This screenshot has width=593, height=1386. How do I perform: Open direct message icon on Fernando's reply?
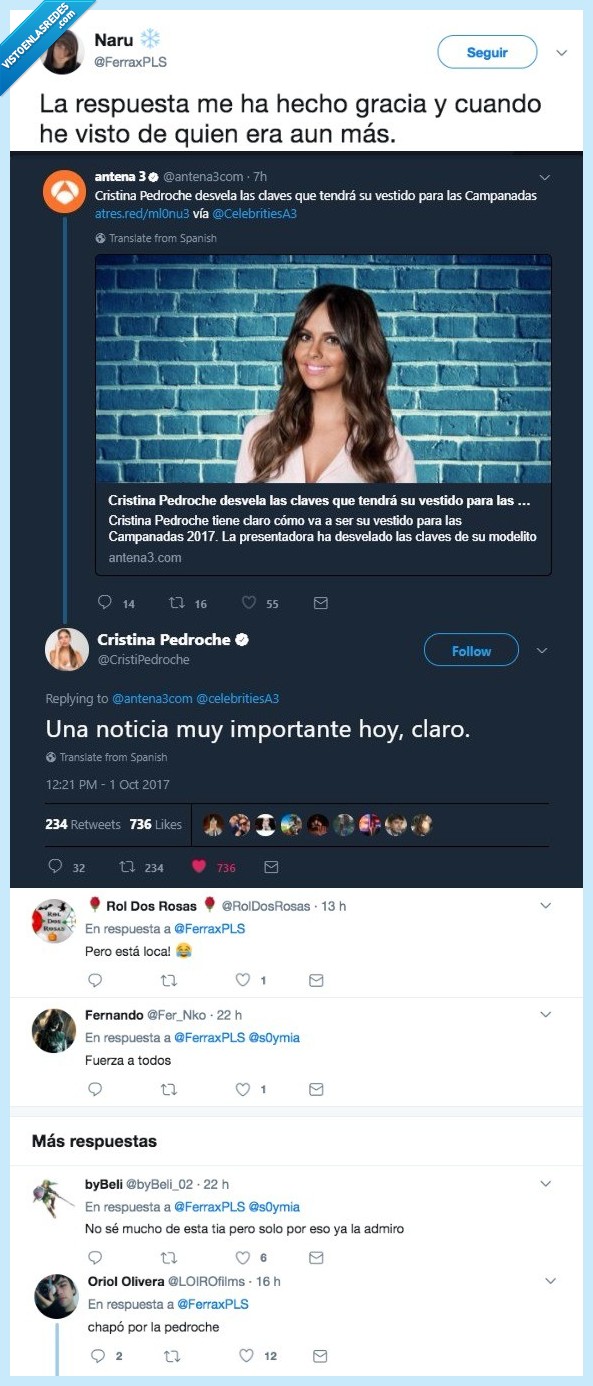(x=316, y=1089)
